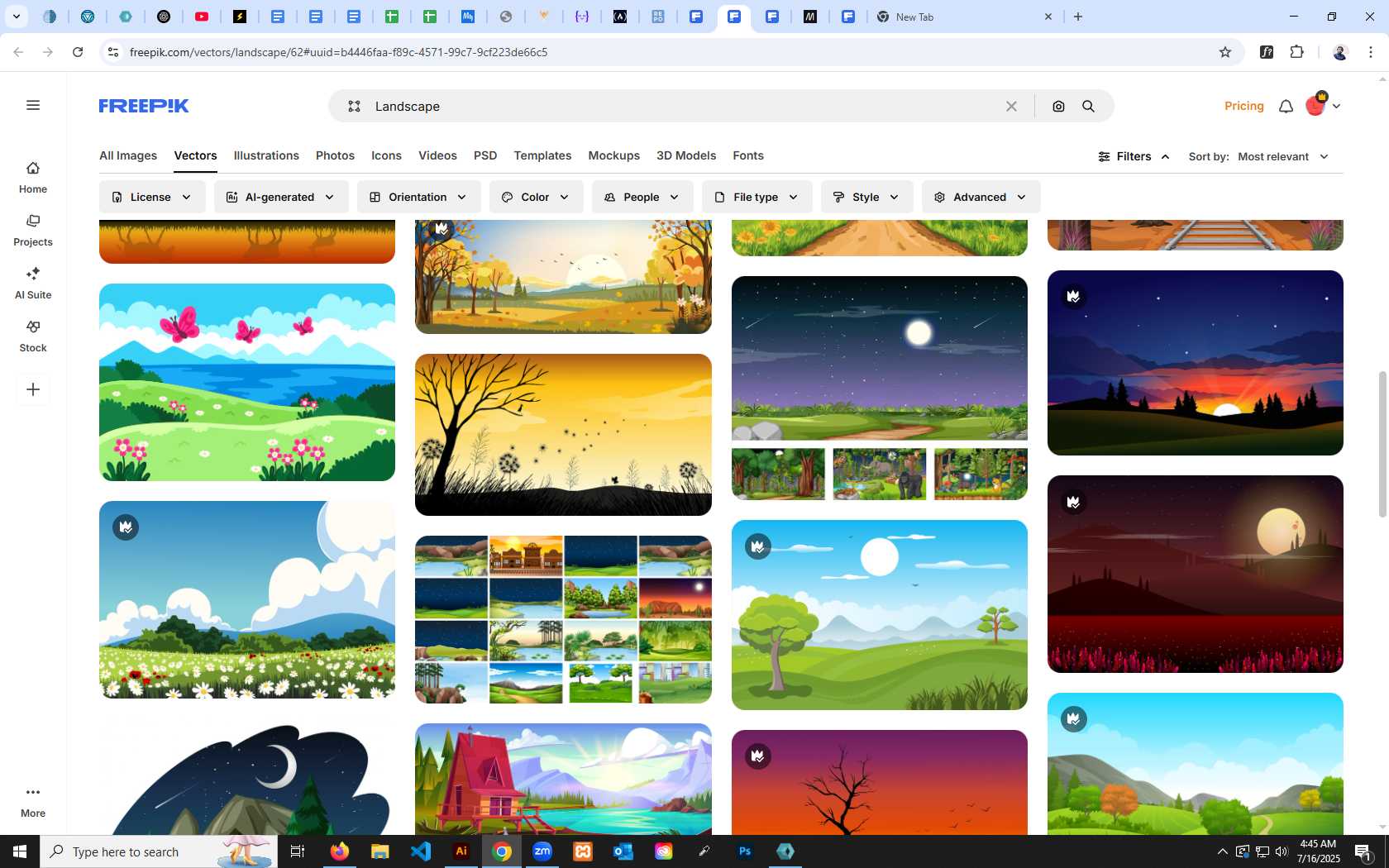
Task: Select the Vectors tab
Action: (195, 155)
